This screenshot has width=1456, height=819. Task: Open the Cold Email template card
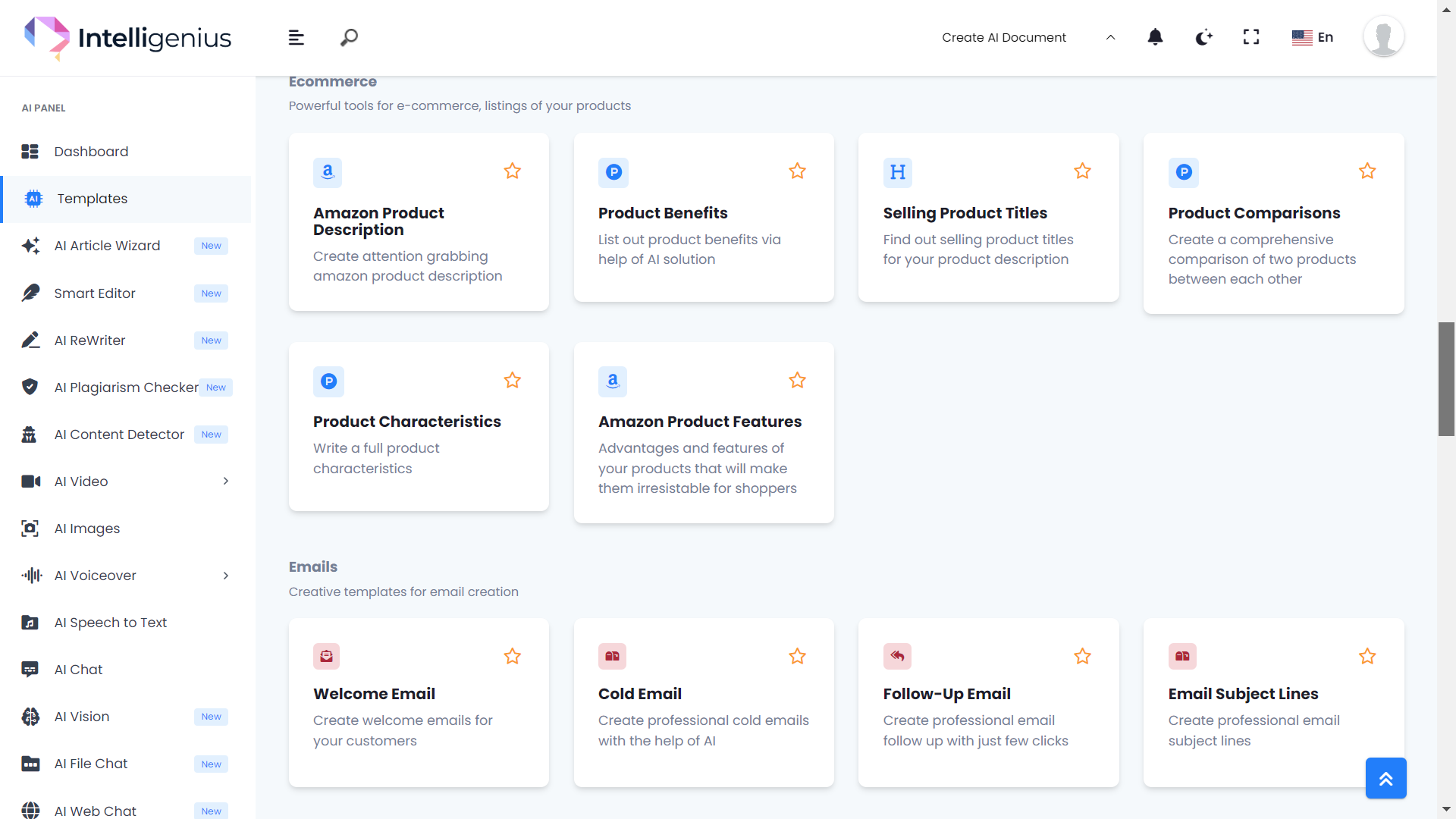click(x=703, y=702)
